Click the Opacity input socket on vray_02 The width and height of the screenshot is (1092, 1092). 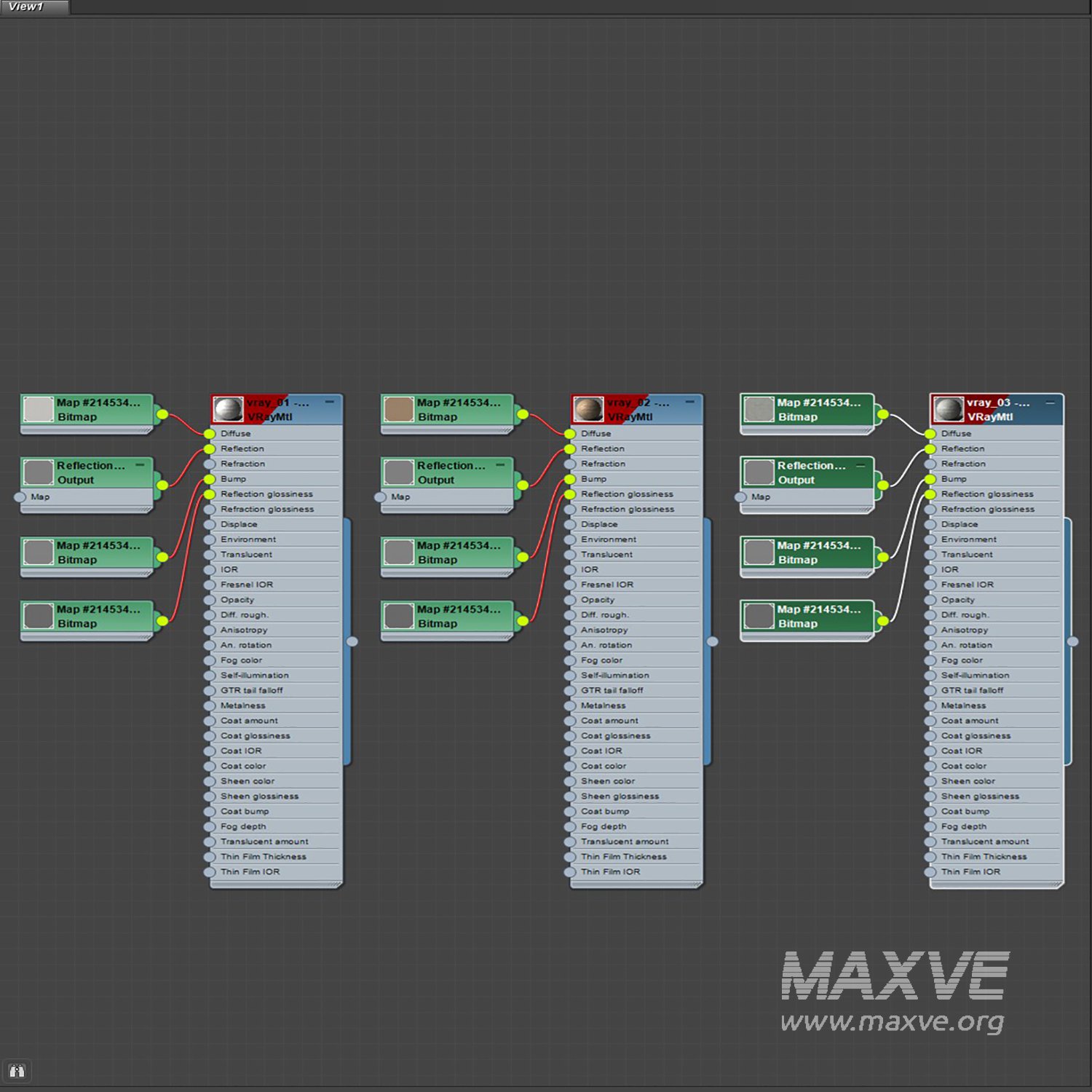[x=570, y=601]
